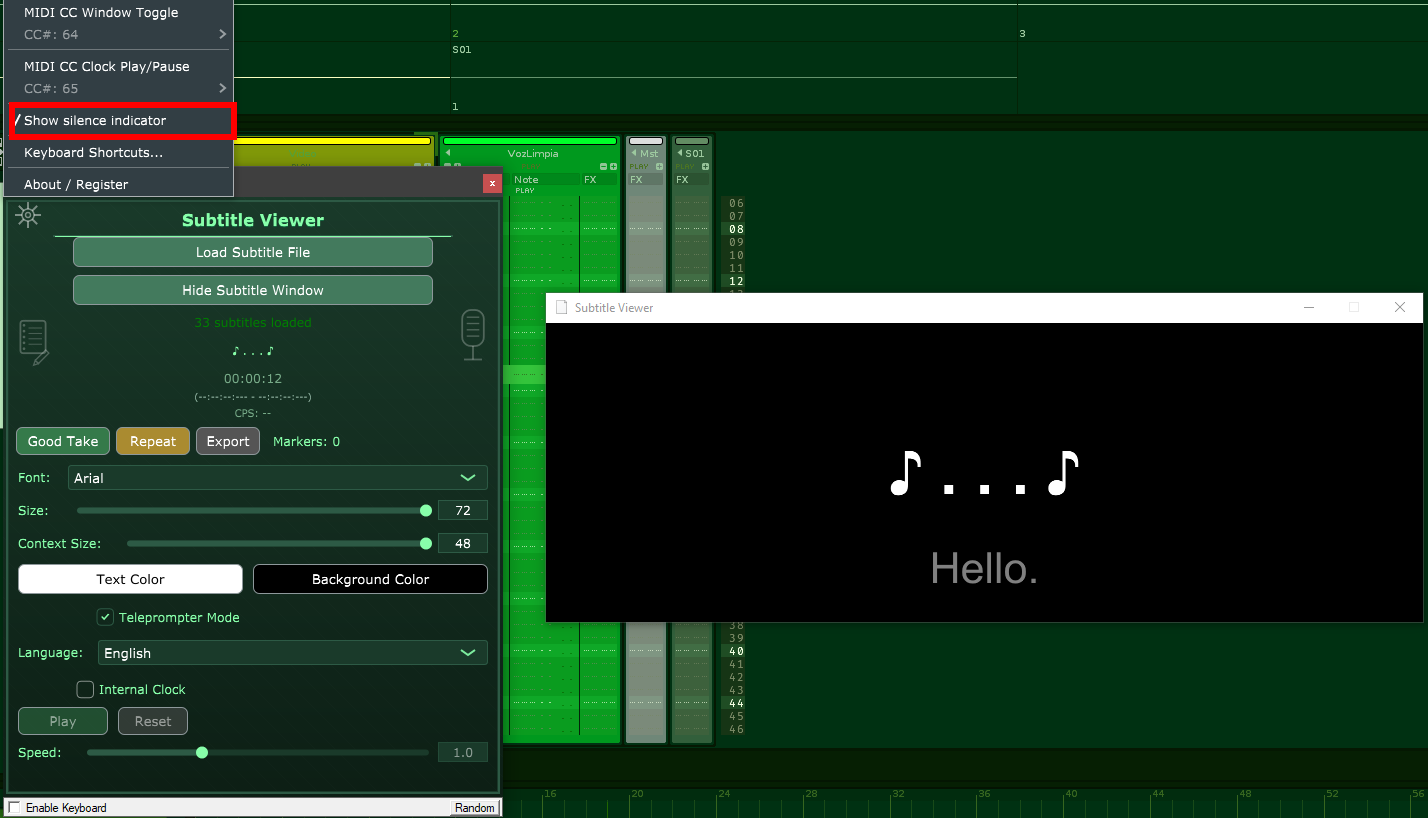The height and width of the screenshot is (818, 1428).
Task: Minimize the Subtitle Viewer window
Action: (1309, 307)
